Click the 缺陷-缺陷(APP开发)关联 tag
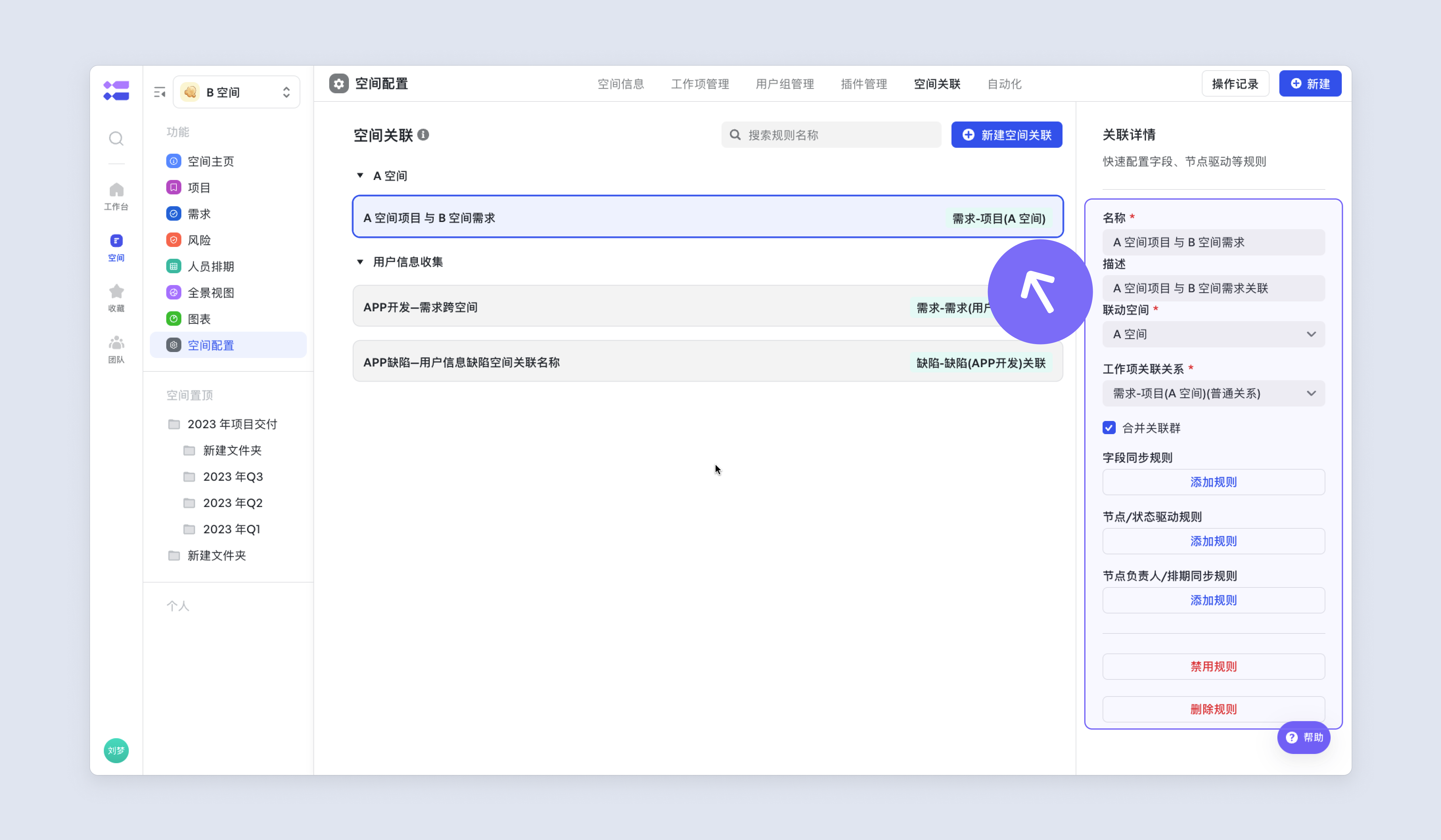Image resolution: width=1441 pixels, height=840 pixels. point(981,363)
